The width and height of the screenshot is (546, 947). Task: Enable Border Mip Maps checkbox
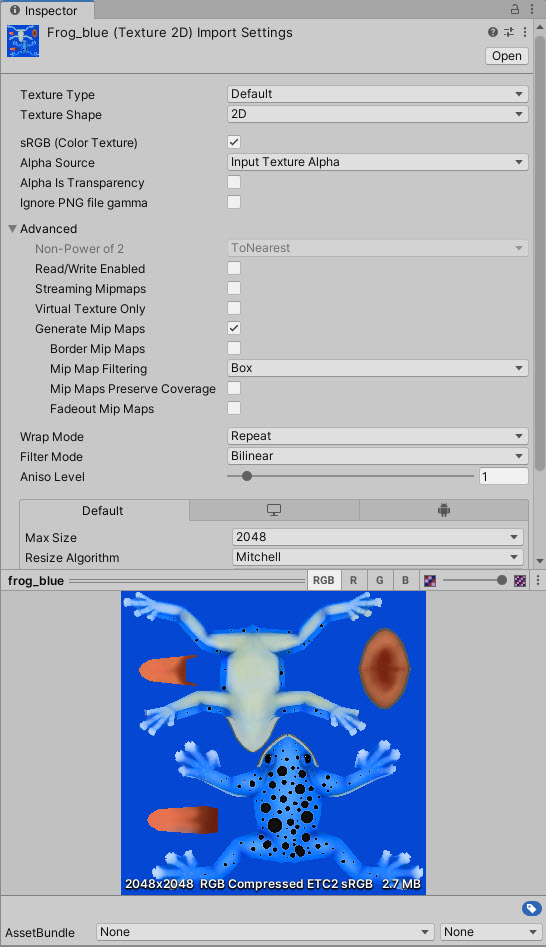234,348
